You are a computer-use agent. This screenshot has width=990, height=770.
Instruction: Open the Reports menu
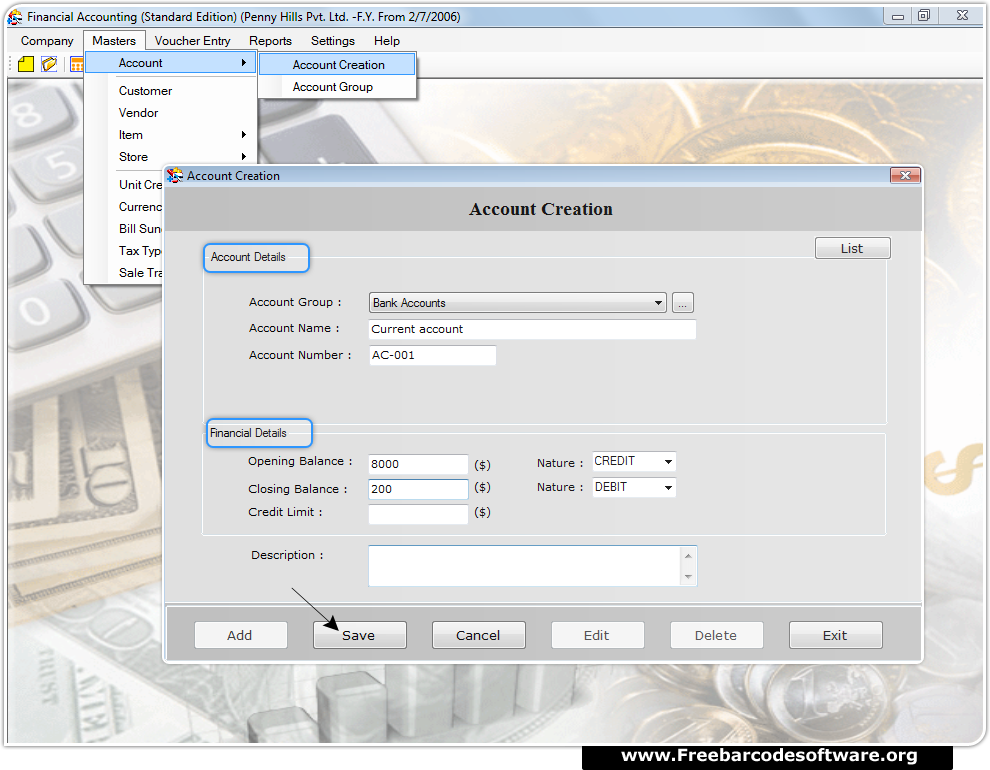[270, 41]
